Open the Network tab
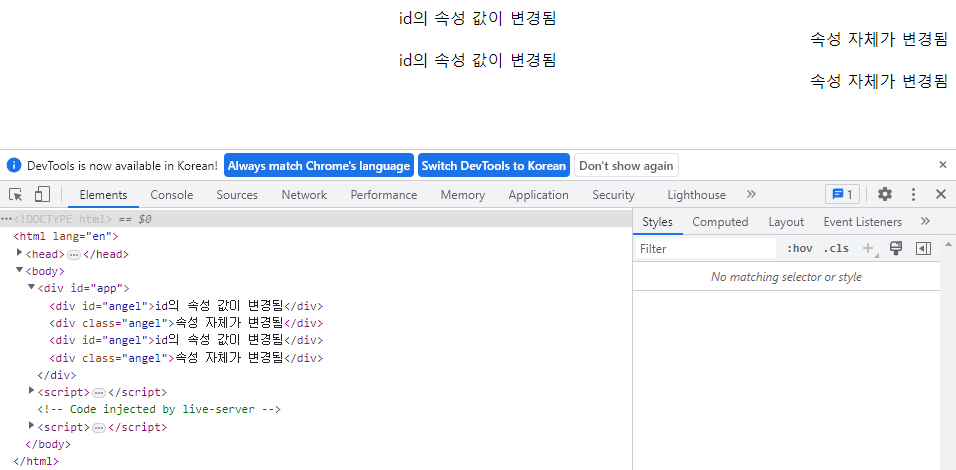Image resolution: width=956 pixels, height=470 pixels. point(304,195)
